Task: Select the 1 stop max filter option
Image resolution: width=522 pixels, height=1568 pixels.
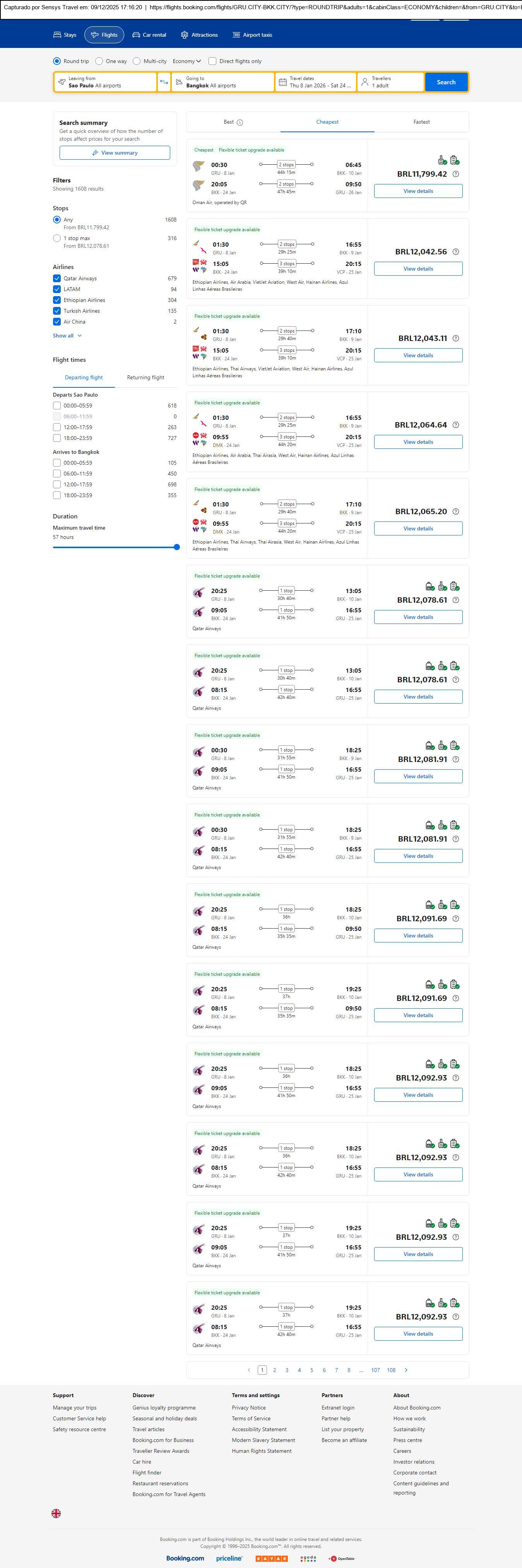Action: [56, 239]
